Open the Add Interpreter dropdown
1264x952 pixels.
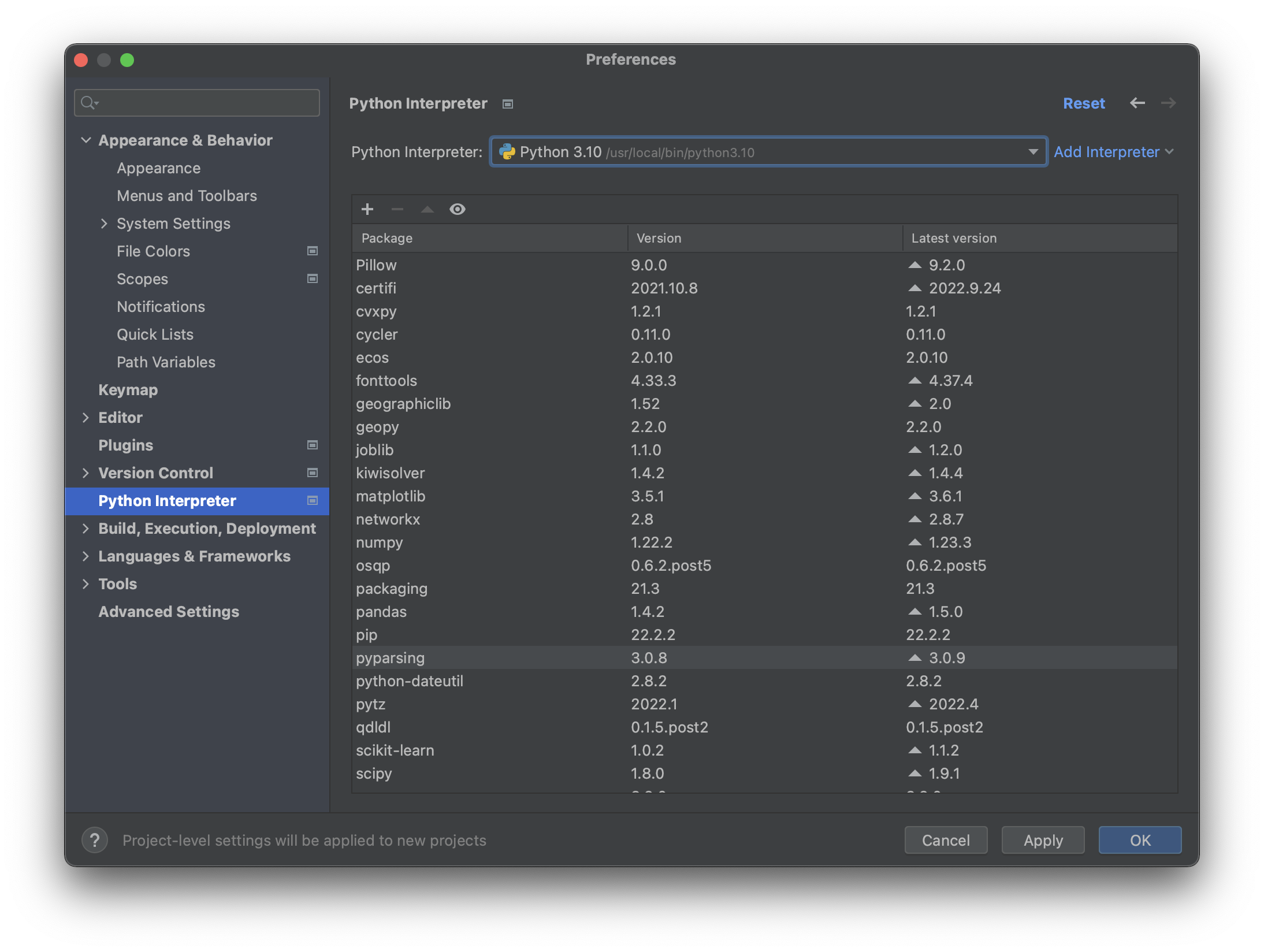1113,152
